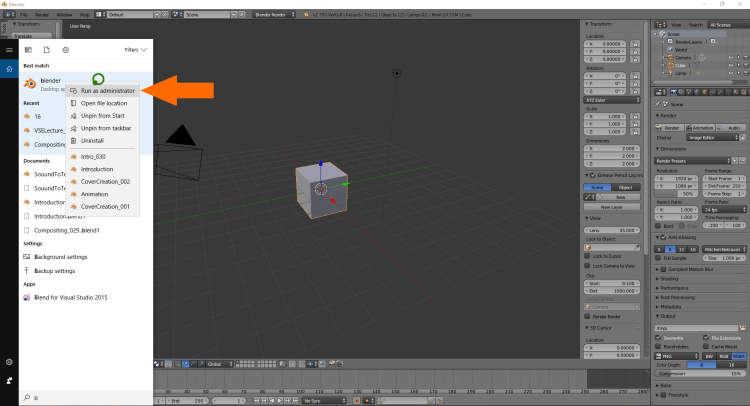Click the Blender app icon in Best match
750x406 pixels.
[28, 83]
